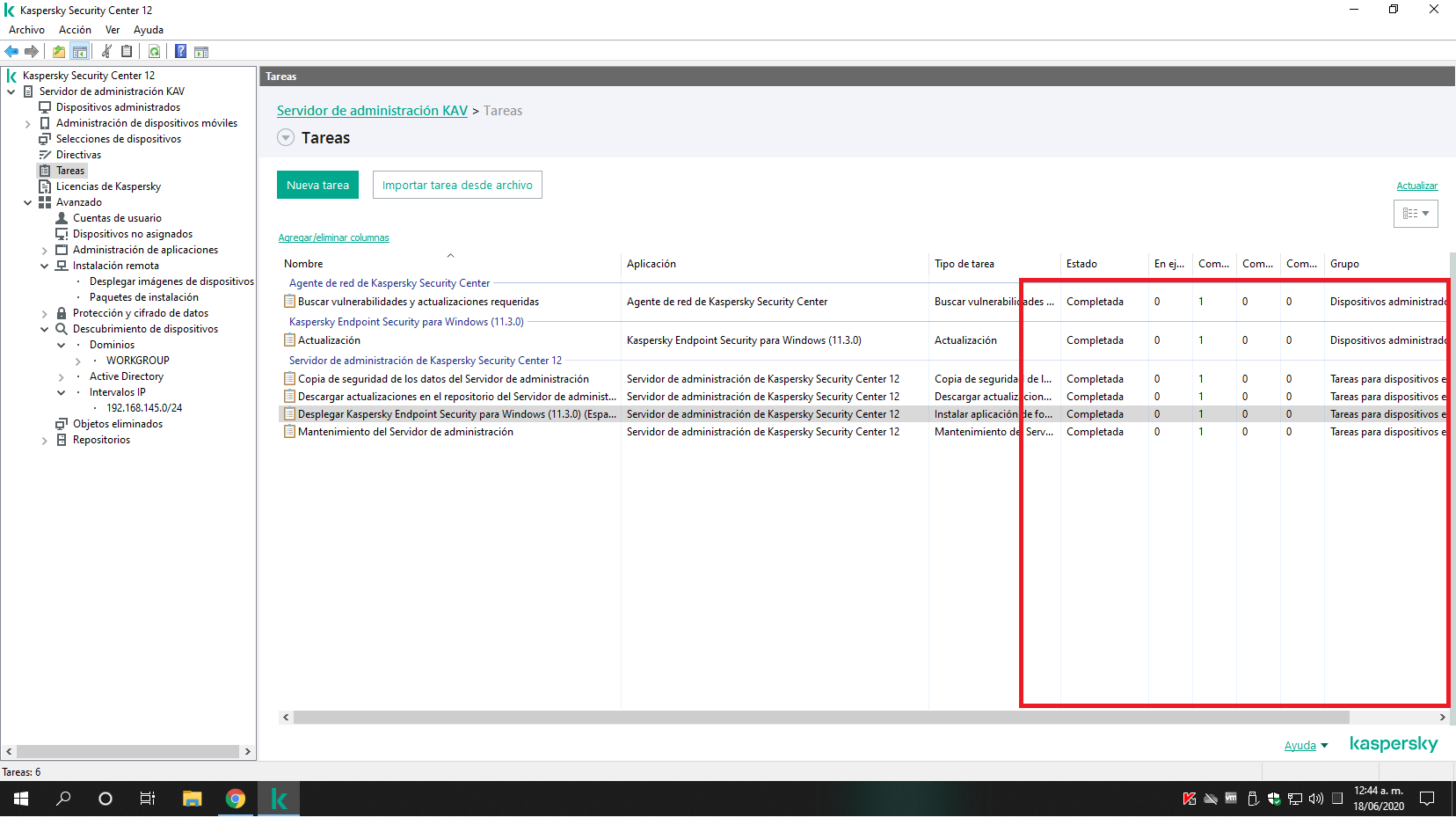Open Servidor de administración KAV breadcrumb link
1456x825 pixels.
[x=372, y=111]
